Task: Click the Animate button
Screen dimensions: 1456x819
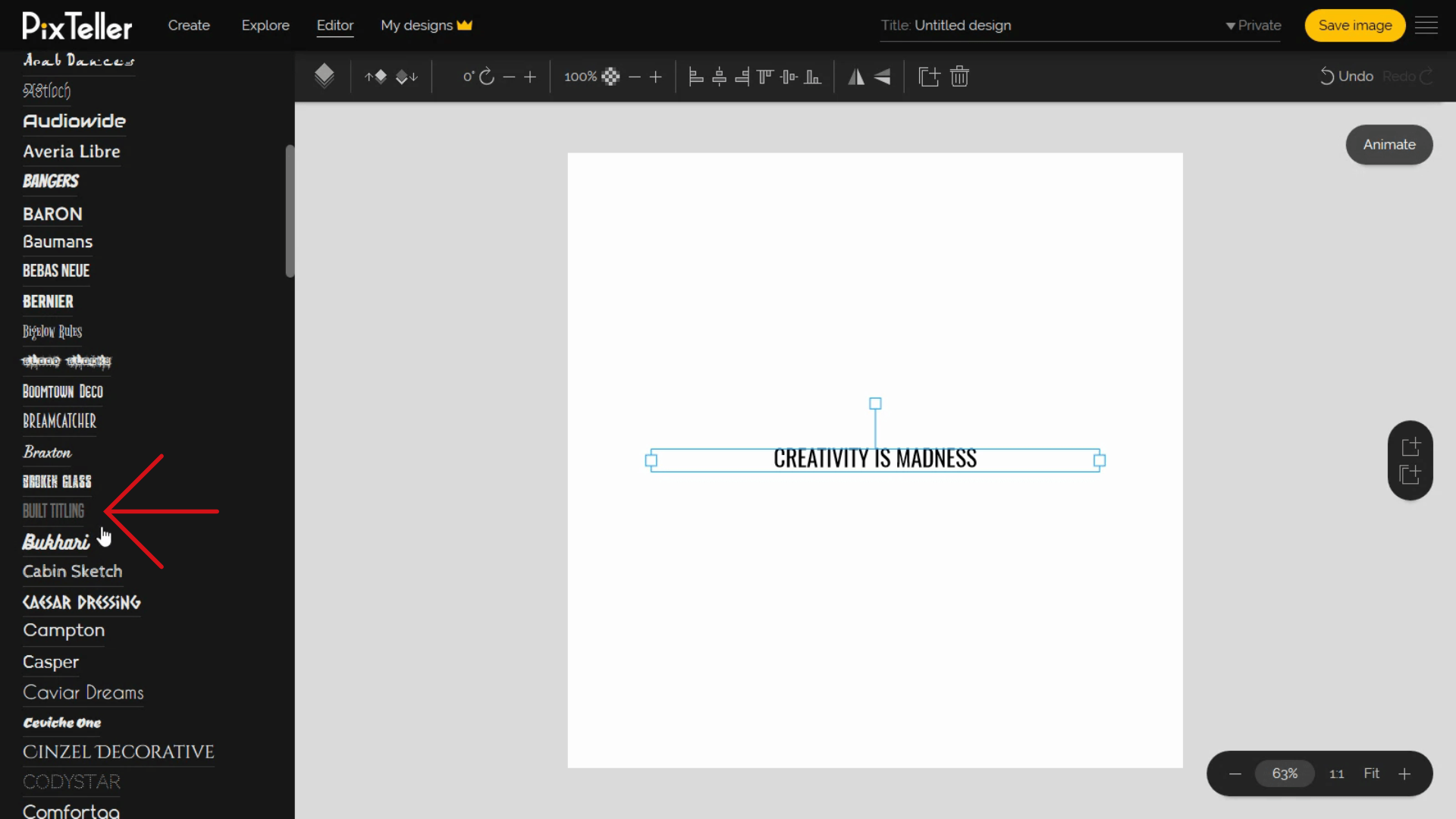Action: click(x=1389, y=144)
